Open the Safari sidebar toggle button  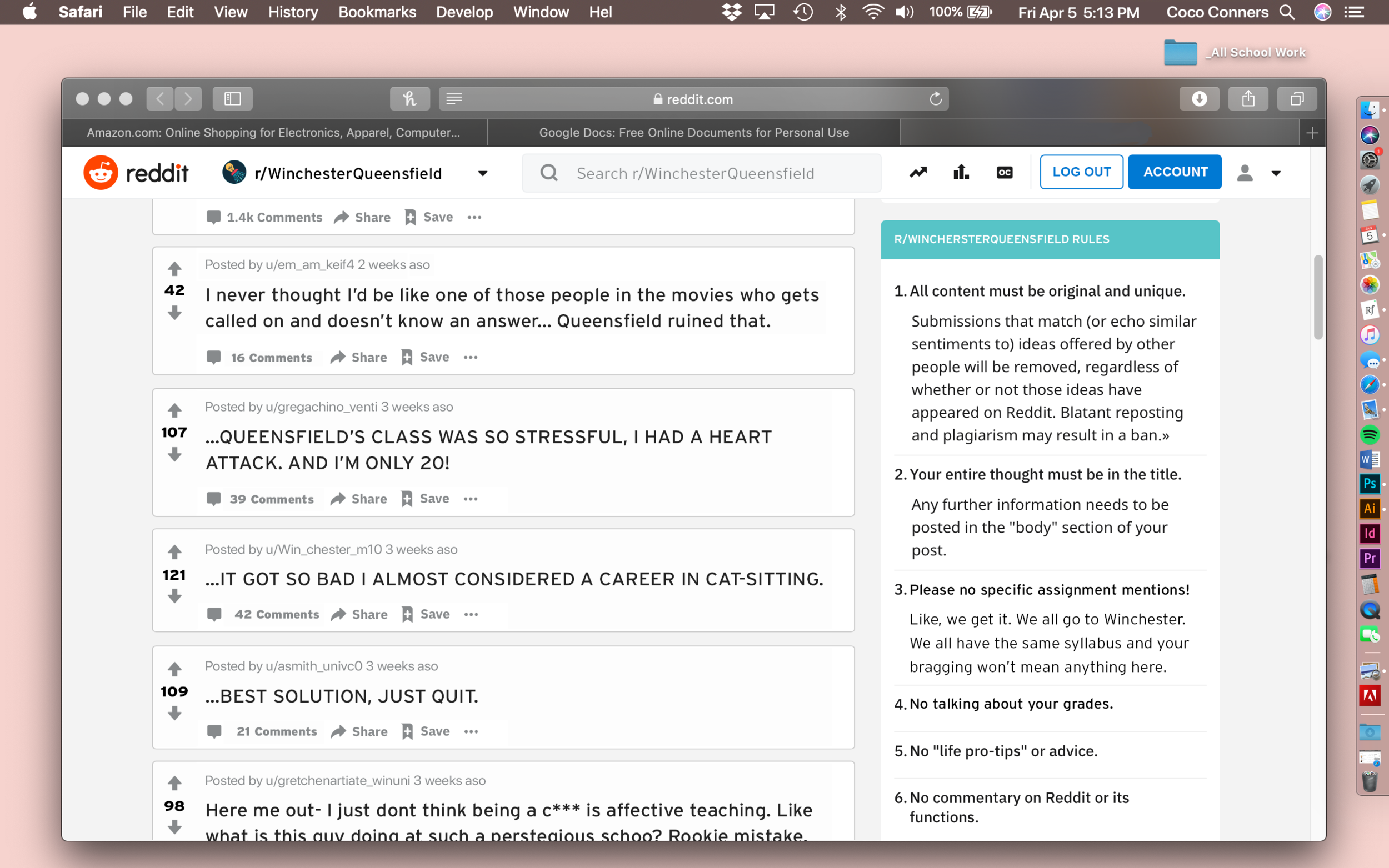[233, 99]
